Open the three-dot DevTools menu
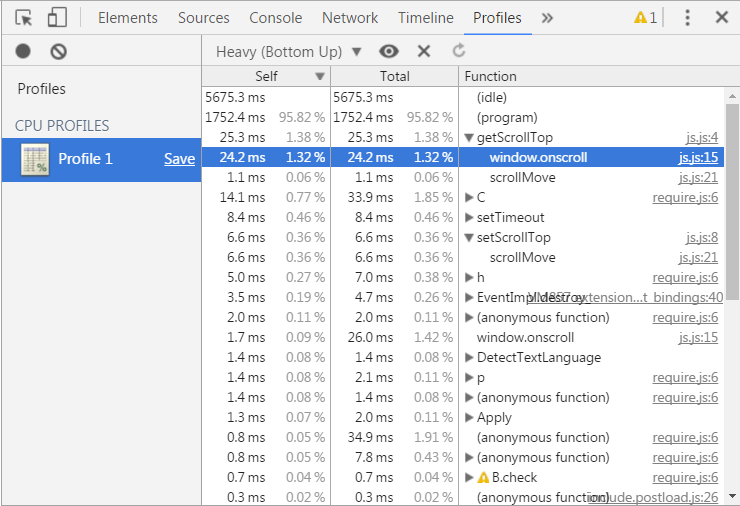Viewport: 740px width, 506px height. click(x=687, y=18)
